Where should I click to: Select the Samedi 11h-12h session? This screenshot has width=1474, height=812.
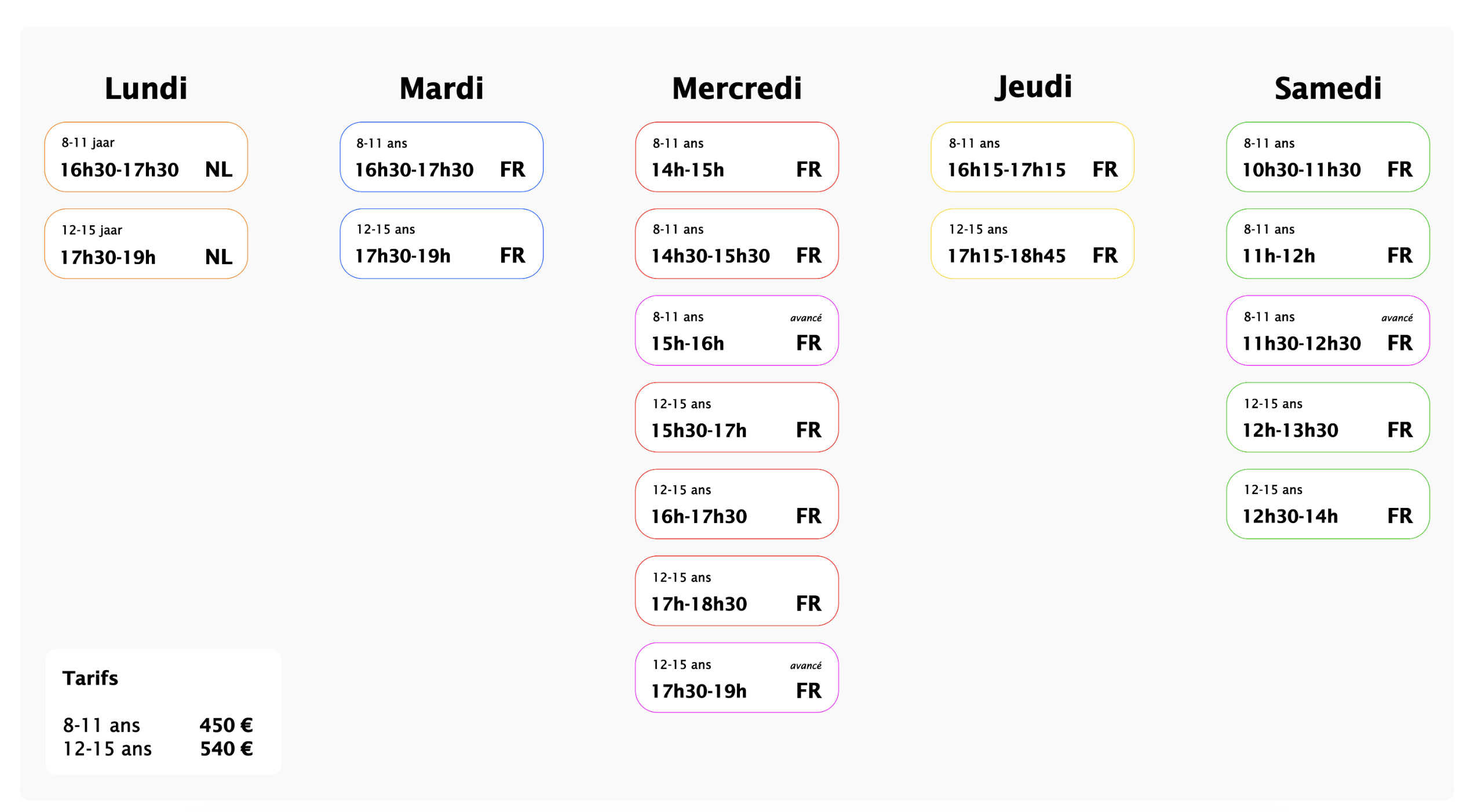(1327, 244)
